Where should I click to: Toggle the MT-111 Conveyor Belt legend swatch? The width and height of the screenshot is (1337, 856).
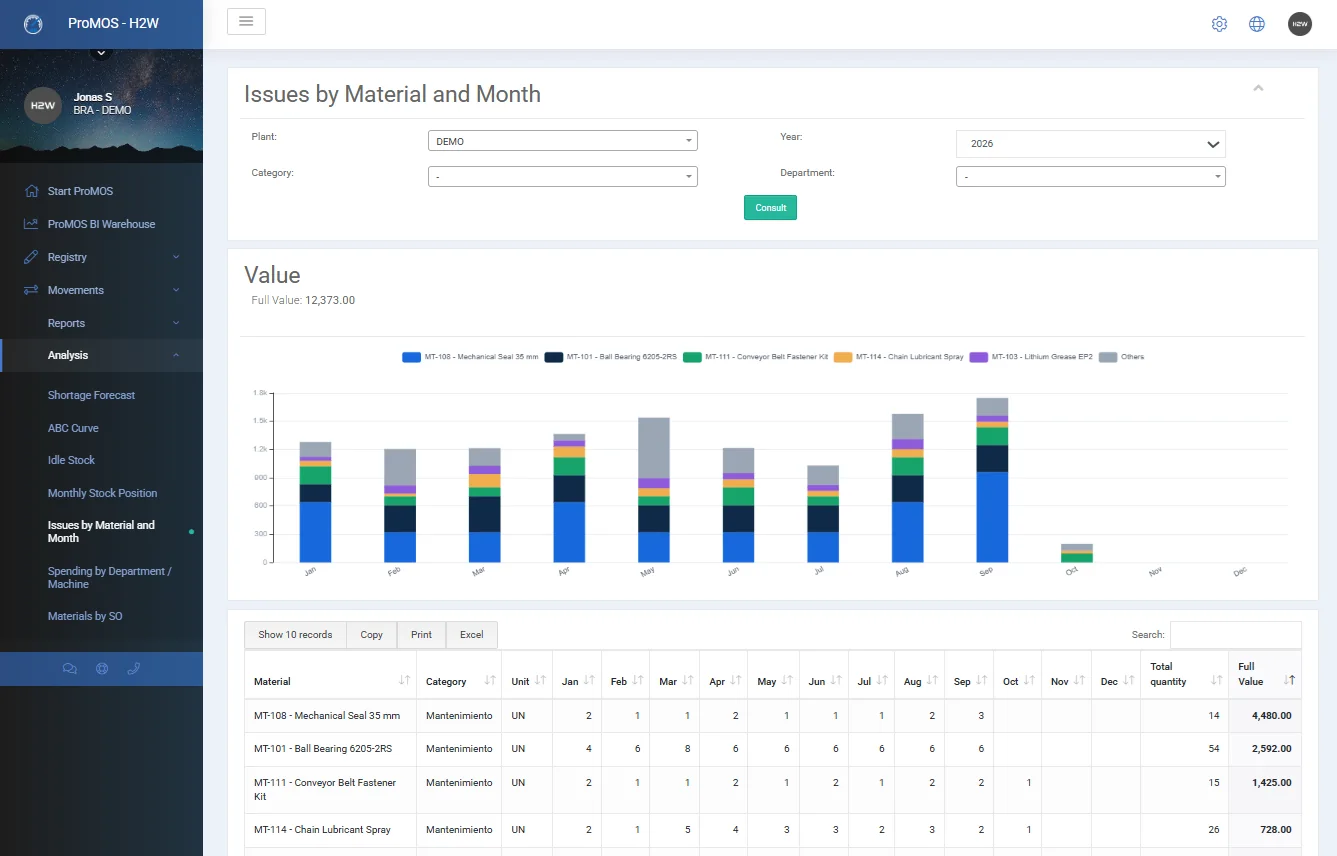coord(692,357)
